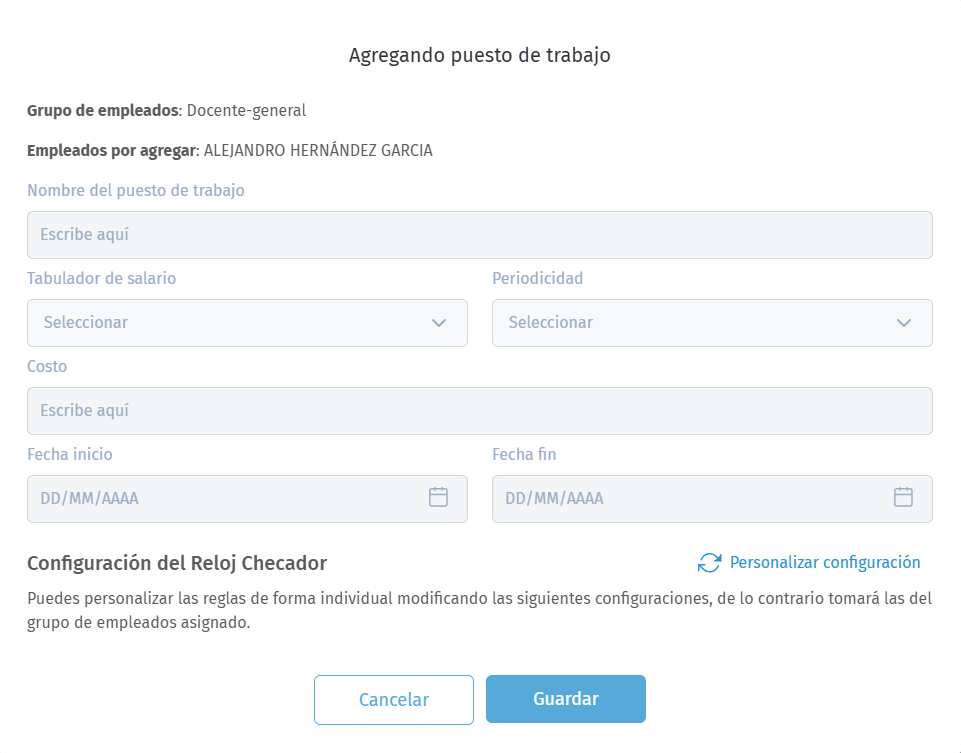Open the calendar picker for Fecha fin

902,497
